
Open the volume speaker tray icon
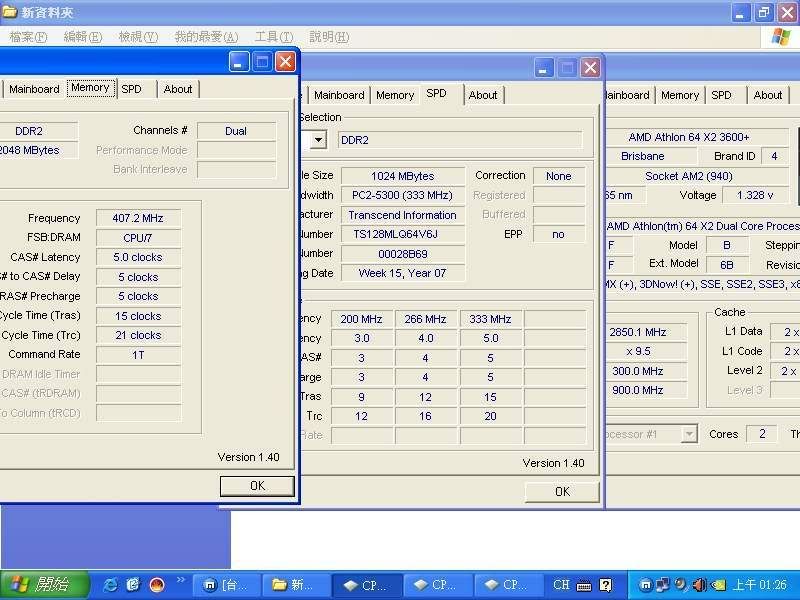coord(699,585)
